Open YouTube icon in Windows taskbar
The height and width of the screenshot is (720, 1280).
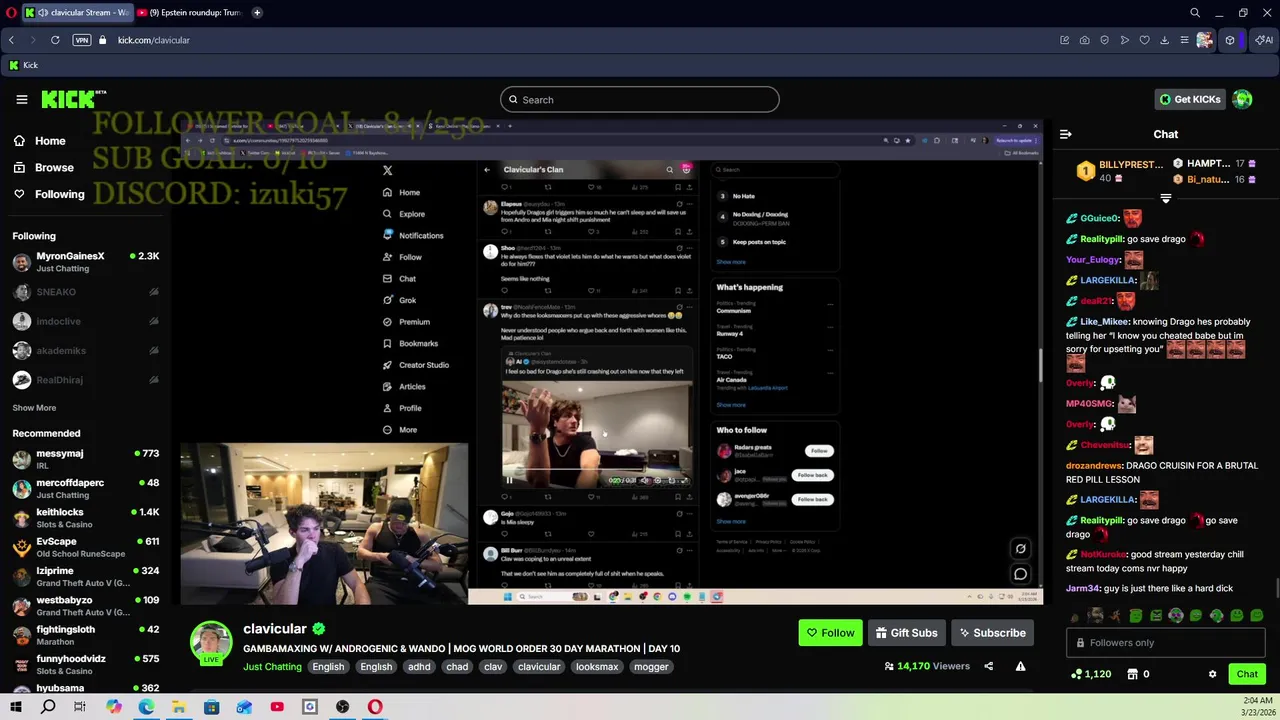click(x=277, y=707)
